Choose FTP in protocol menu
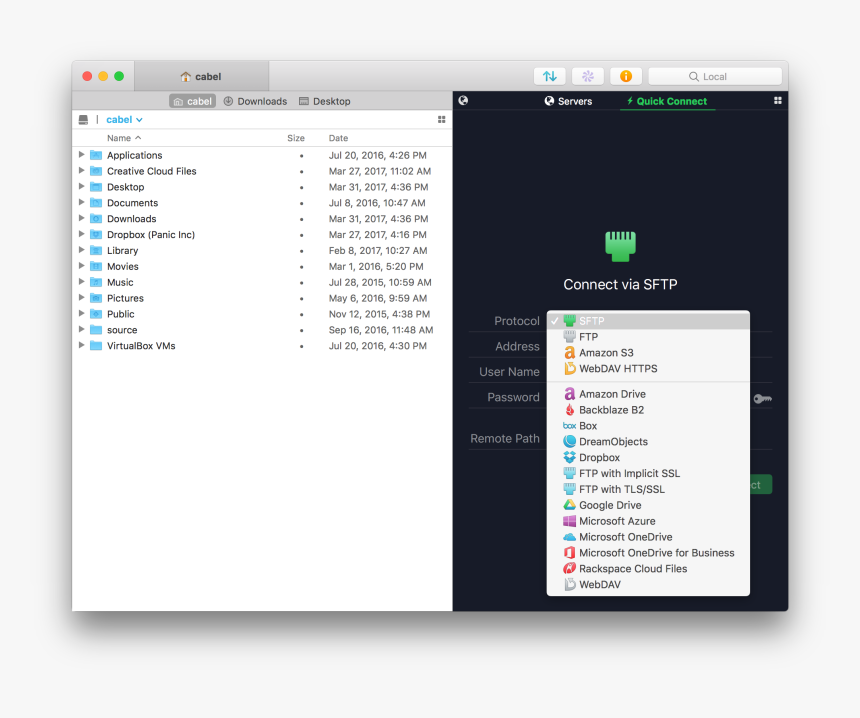860x718 pixels. point(648,337)
